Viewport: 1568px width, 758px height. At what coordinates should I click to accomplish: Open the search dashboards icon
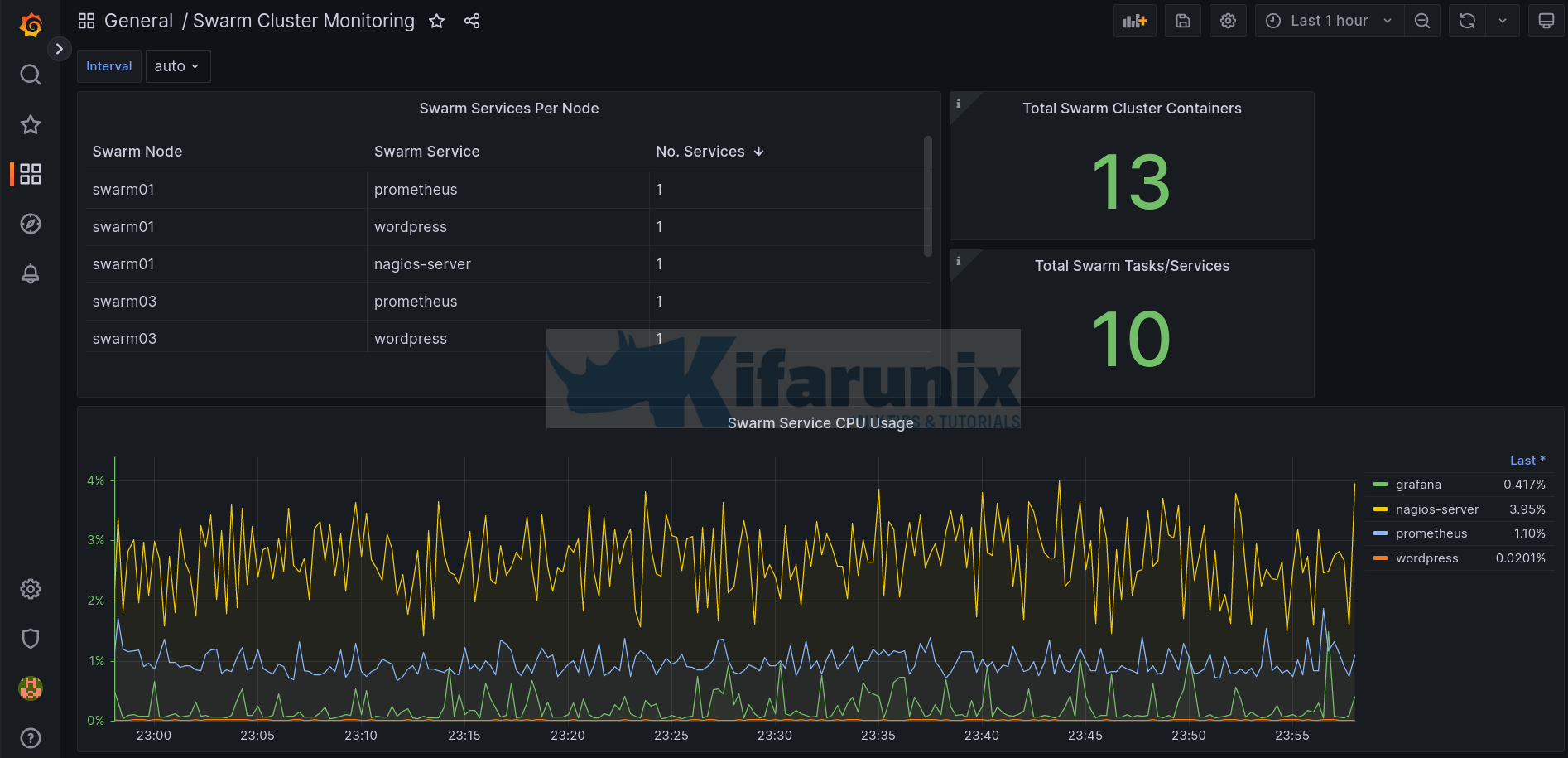31,75
